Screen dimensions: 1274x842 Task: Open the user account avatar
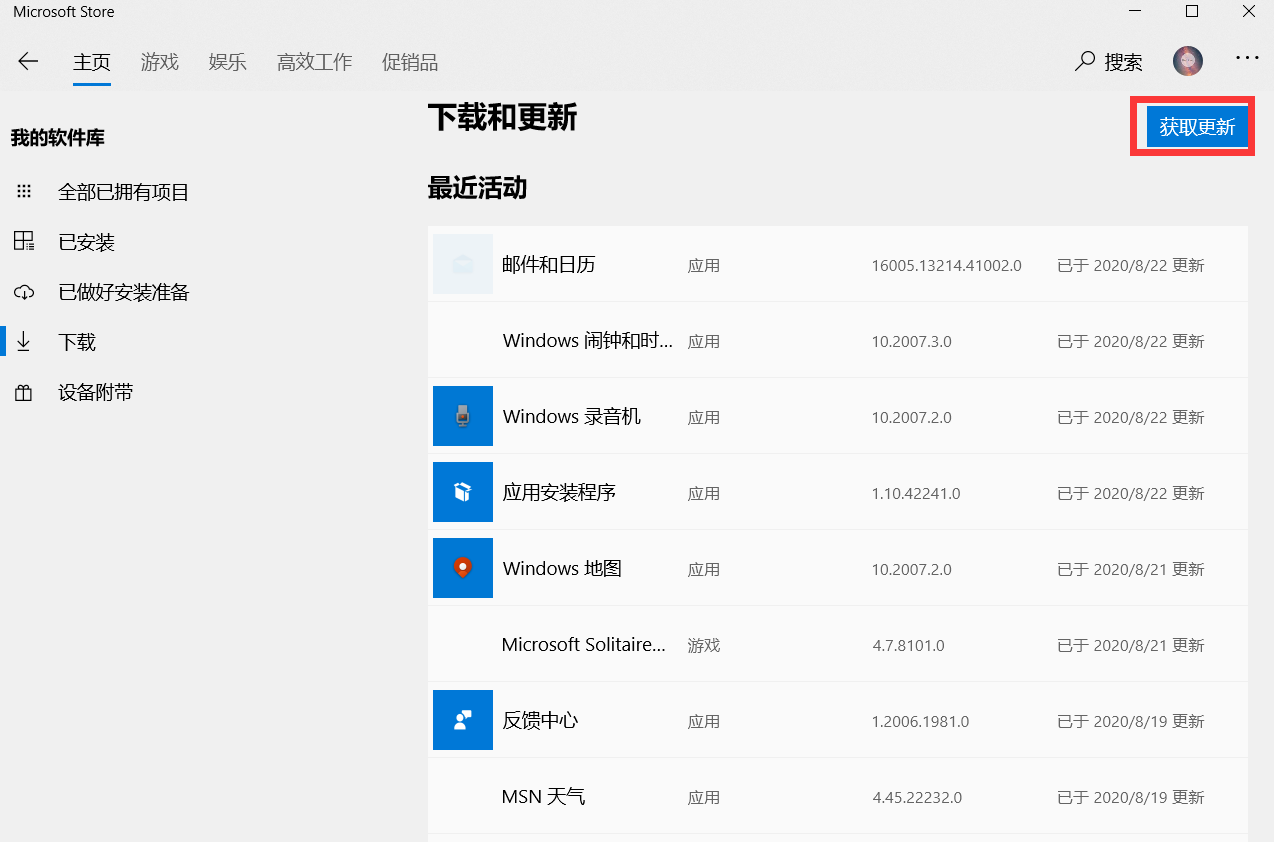pyautogui.click(x=1188, y=61)
